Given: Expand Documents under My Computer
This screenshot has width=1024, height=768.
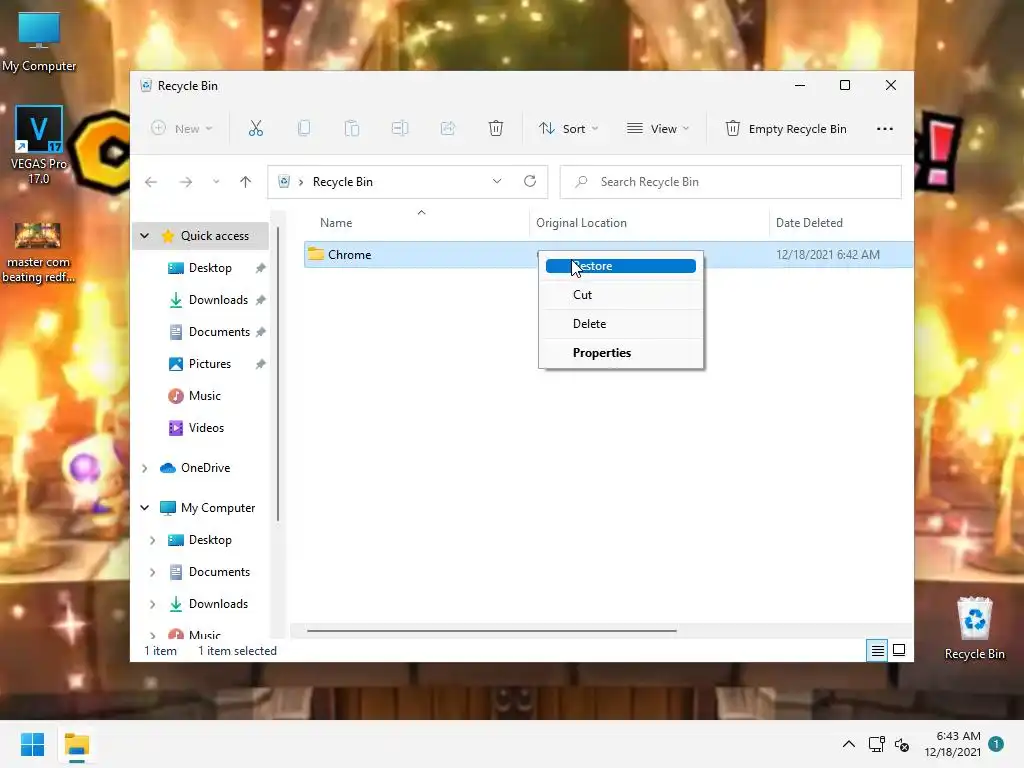Looking at the screenshot, I should coord(153,572).
